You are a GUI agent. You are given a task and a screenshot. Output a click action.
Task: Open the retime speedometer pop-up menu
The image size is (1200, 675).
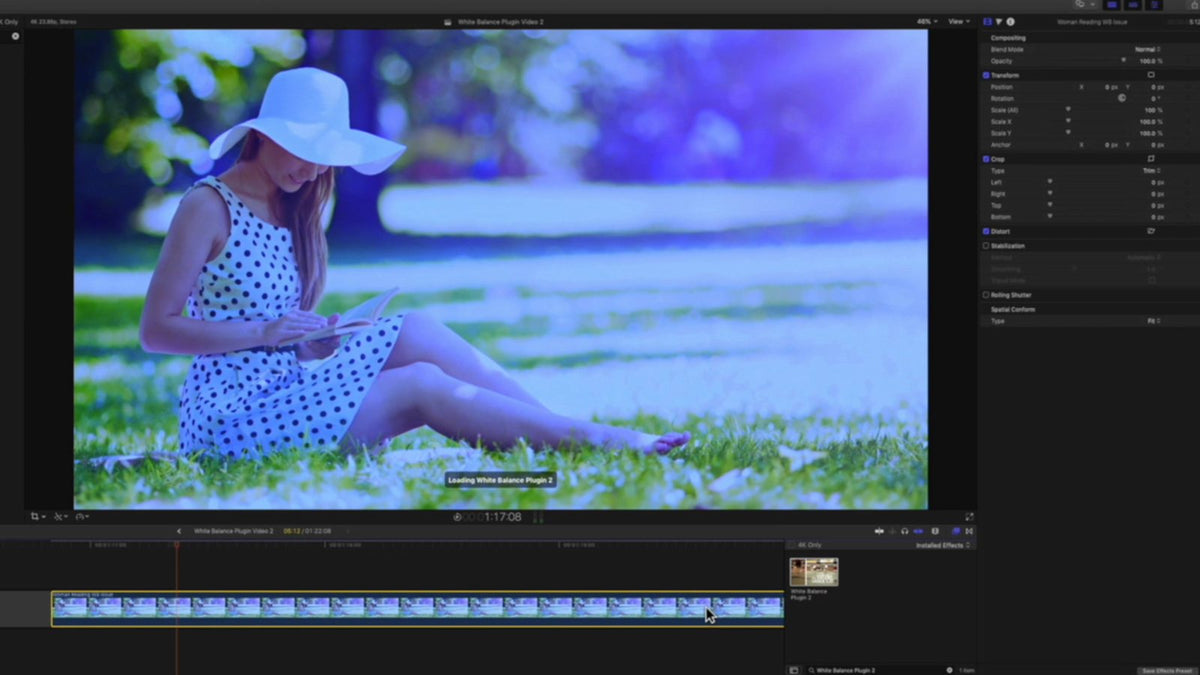coord(82,517)
